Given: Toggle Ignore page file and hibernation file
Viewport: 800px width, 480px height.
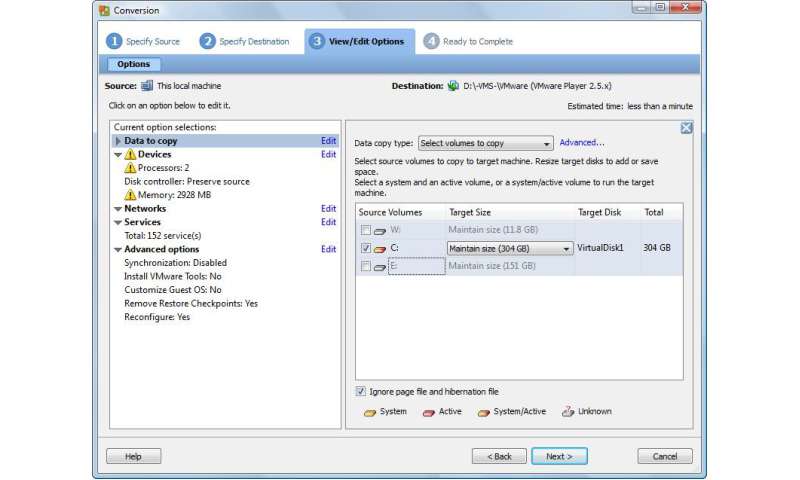Looking at the screenshot, I should coord(361,392).
